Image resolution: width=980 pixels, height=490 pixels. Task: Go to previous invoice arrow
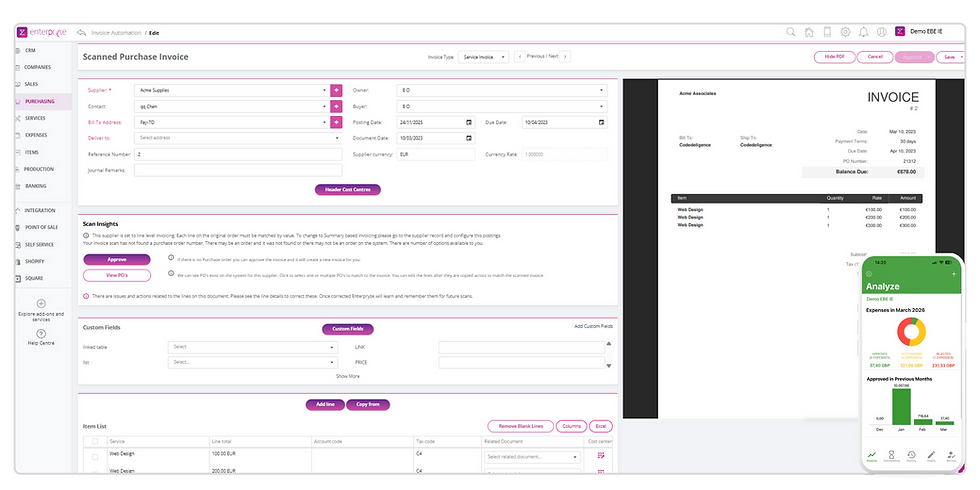point(519,57)
